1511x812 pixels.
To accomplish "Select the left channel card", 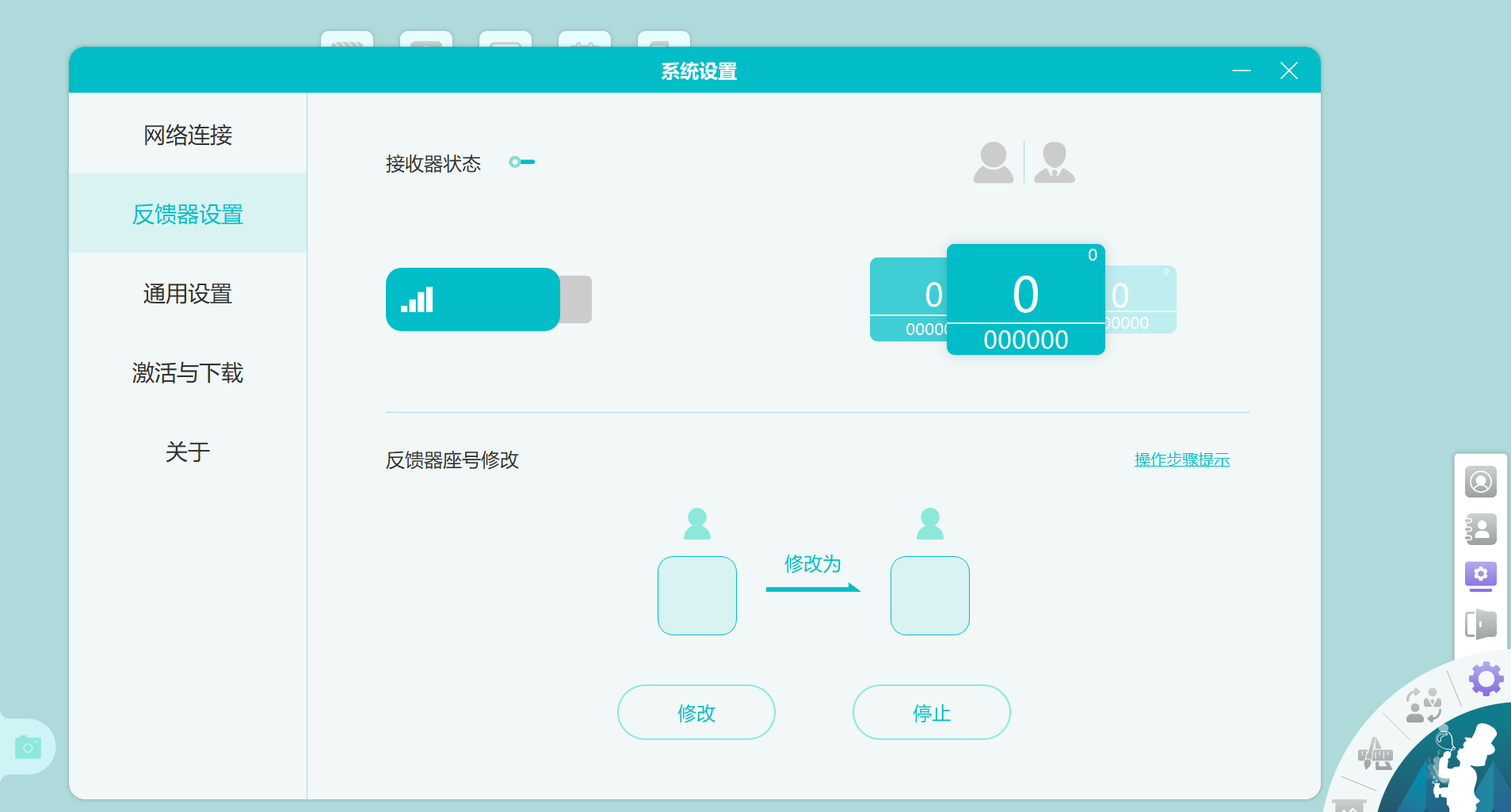I will 908,299.
